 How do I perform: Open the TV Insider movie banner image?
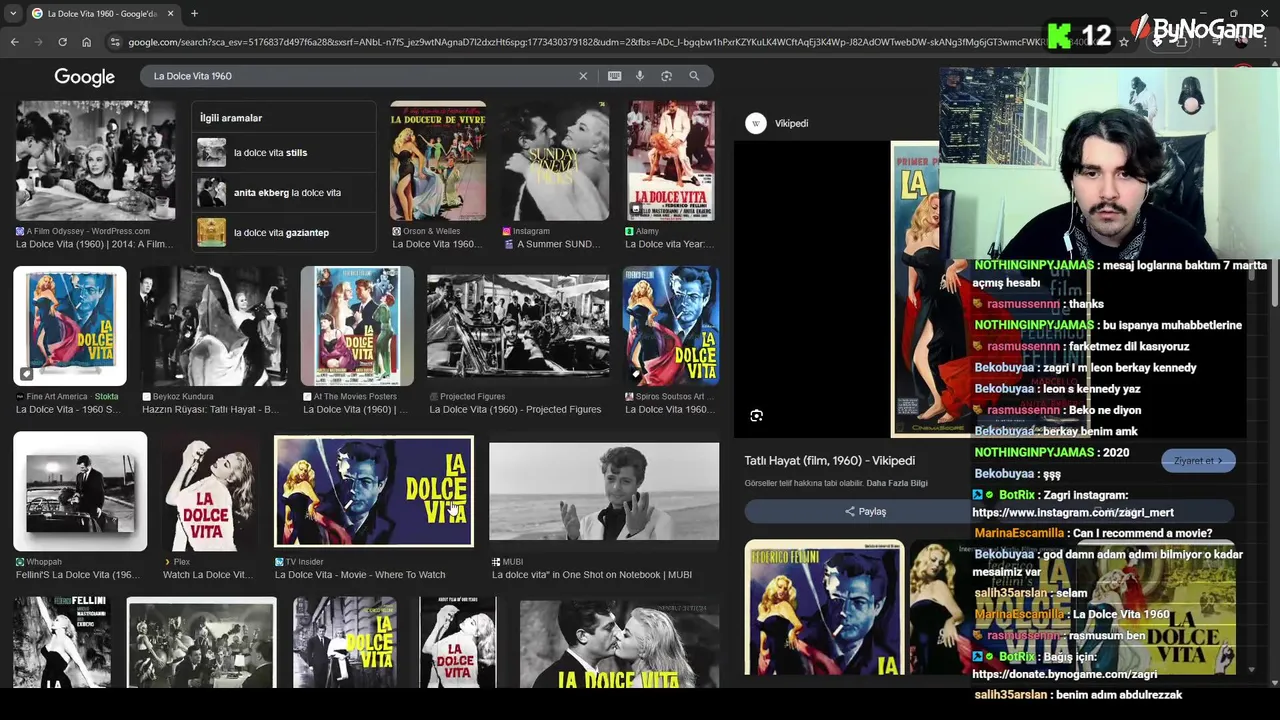(x=373, y=491)
